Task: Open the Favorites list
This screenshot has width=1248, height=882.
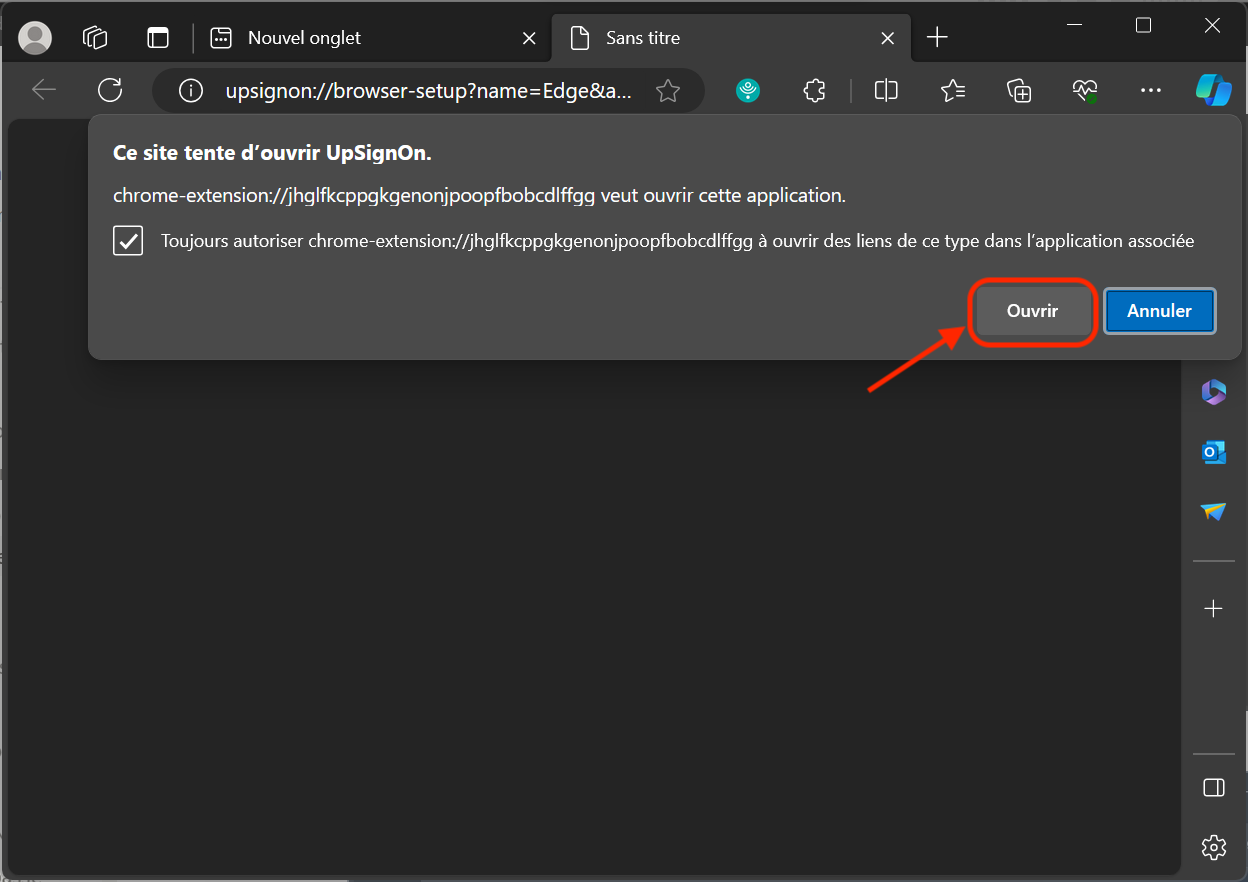Action: pyautogui.click(x=952, y=91)
